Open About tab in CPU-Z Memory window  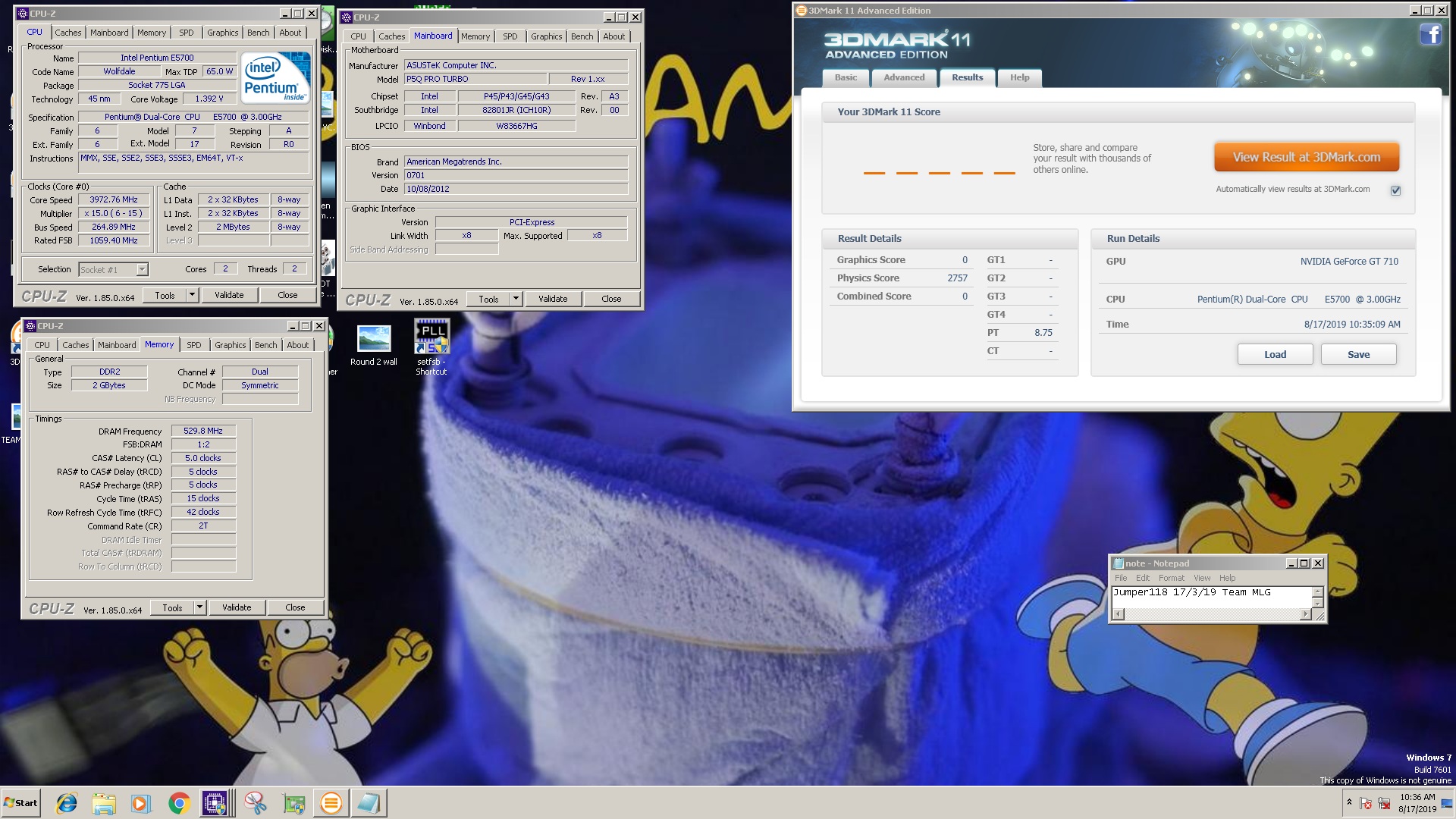pos(297,345)
